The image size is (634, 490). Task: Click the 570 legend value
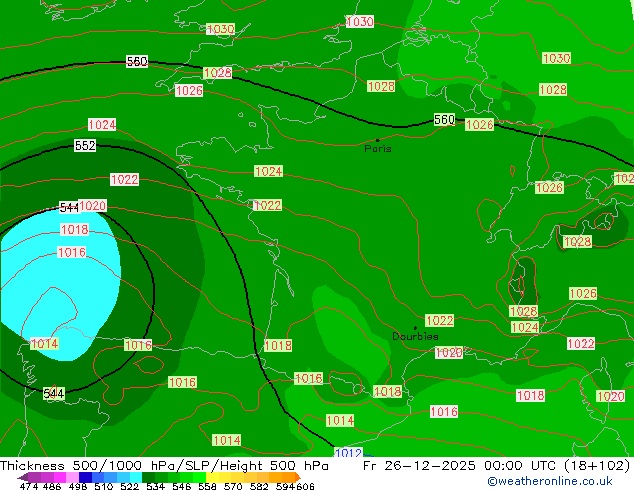[233, 486]
